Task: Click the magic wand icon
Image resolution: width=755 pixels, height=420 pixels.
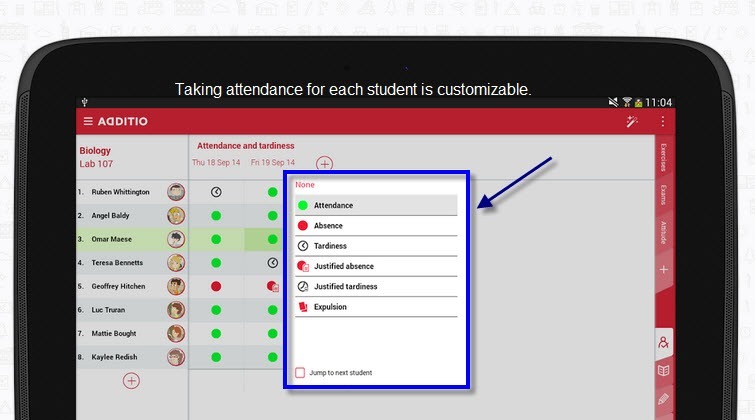Action: [632, 121]
